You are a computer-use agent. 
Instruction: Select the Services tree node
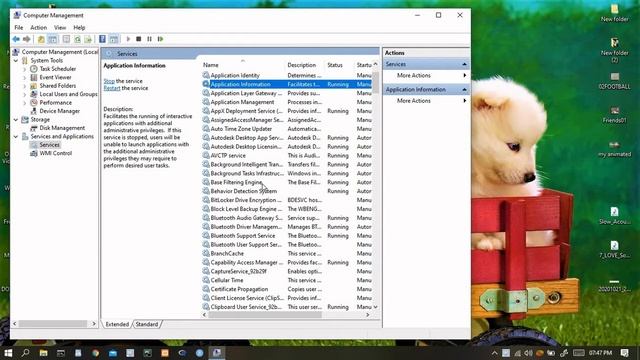49,145
